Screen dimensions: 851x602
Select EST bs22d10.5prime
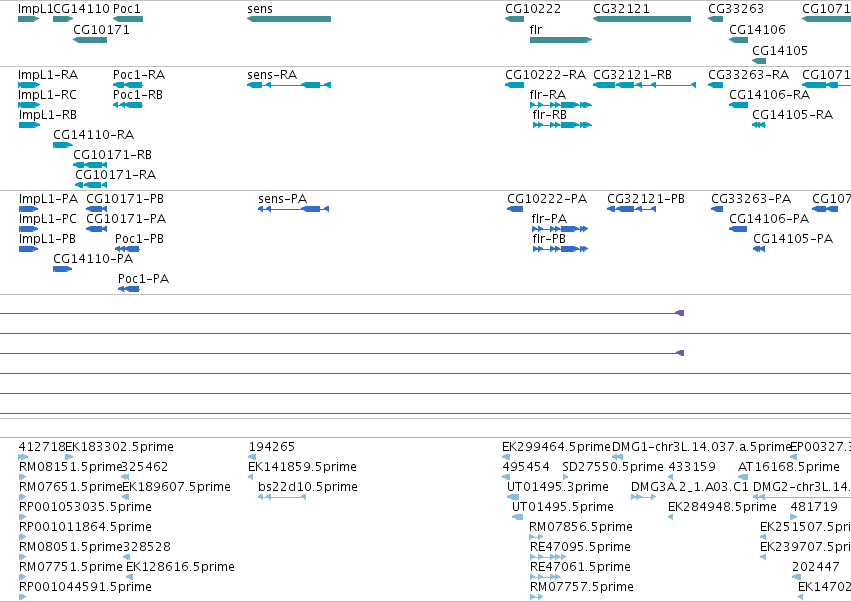(x=308, y=487)
